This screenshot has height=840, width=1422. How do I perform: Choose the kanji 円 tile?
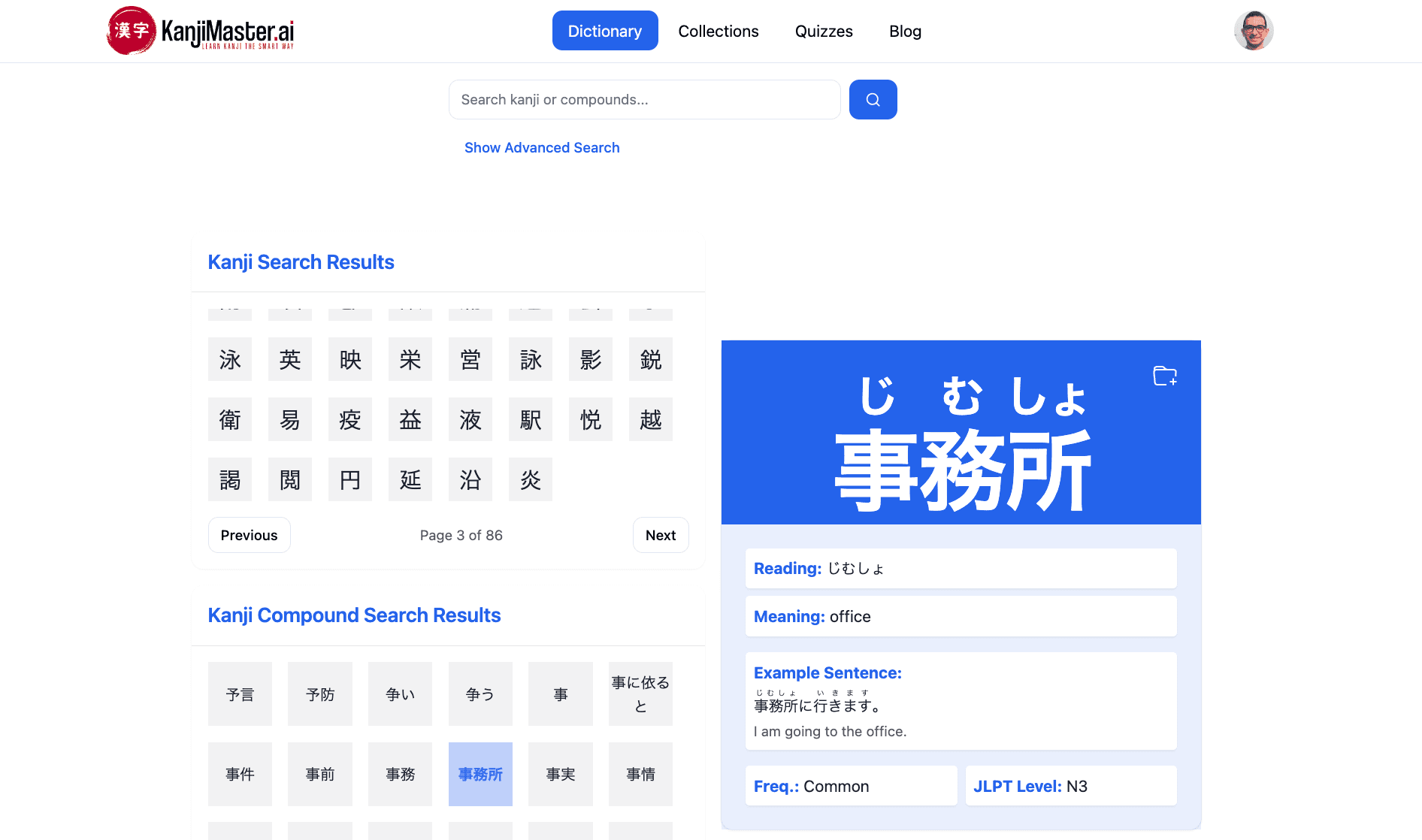tap(350, 479)
